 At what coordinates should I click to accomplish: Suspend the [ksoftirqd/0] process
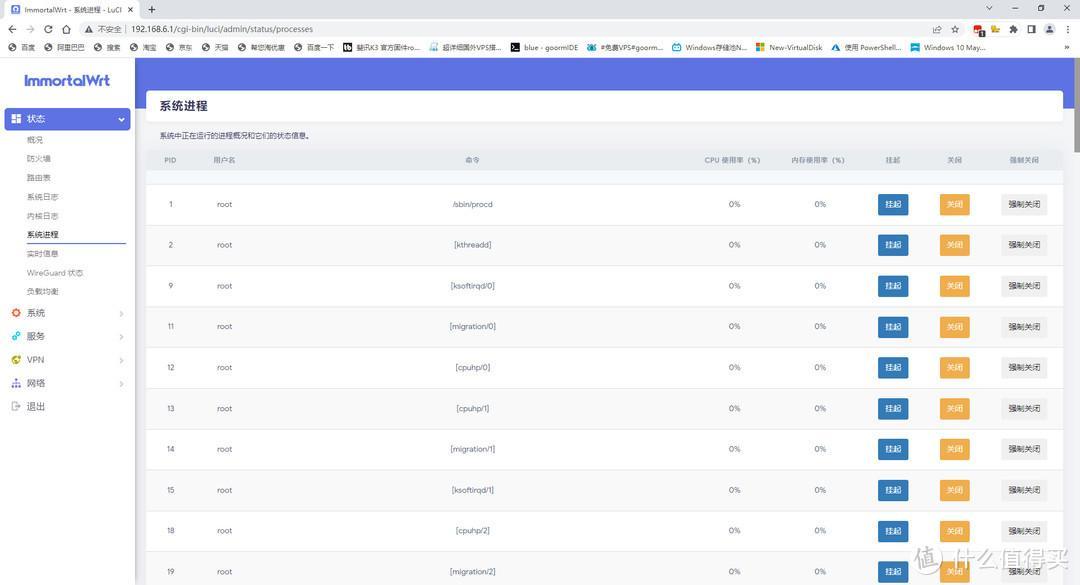tap(893, 286)
